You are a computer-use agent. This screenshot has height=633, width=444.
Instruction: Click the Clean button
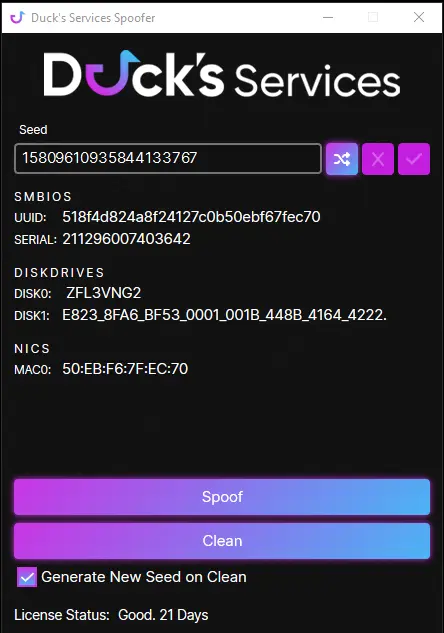[x=222, y=541]
